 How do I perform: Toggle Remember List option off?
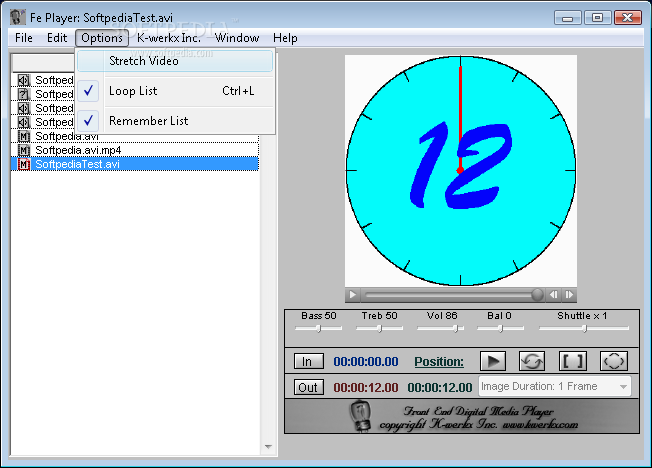point(175,121)
